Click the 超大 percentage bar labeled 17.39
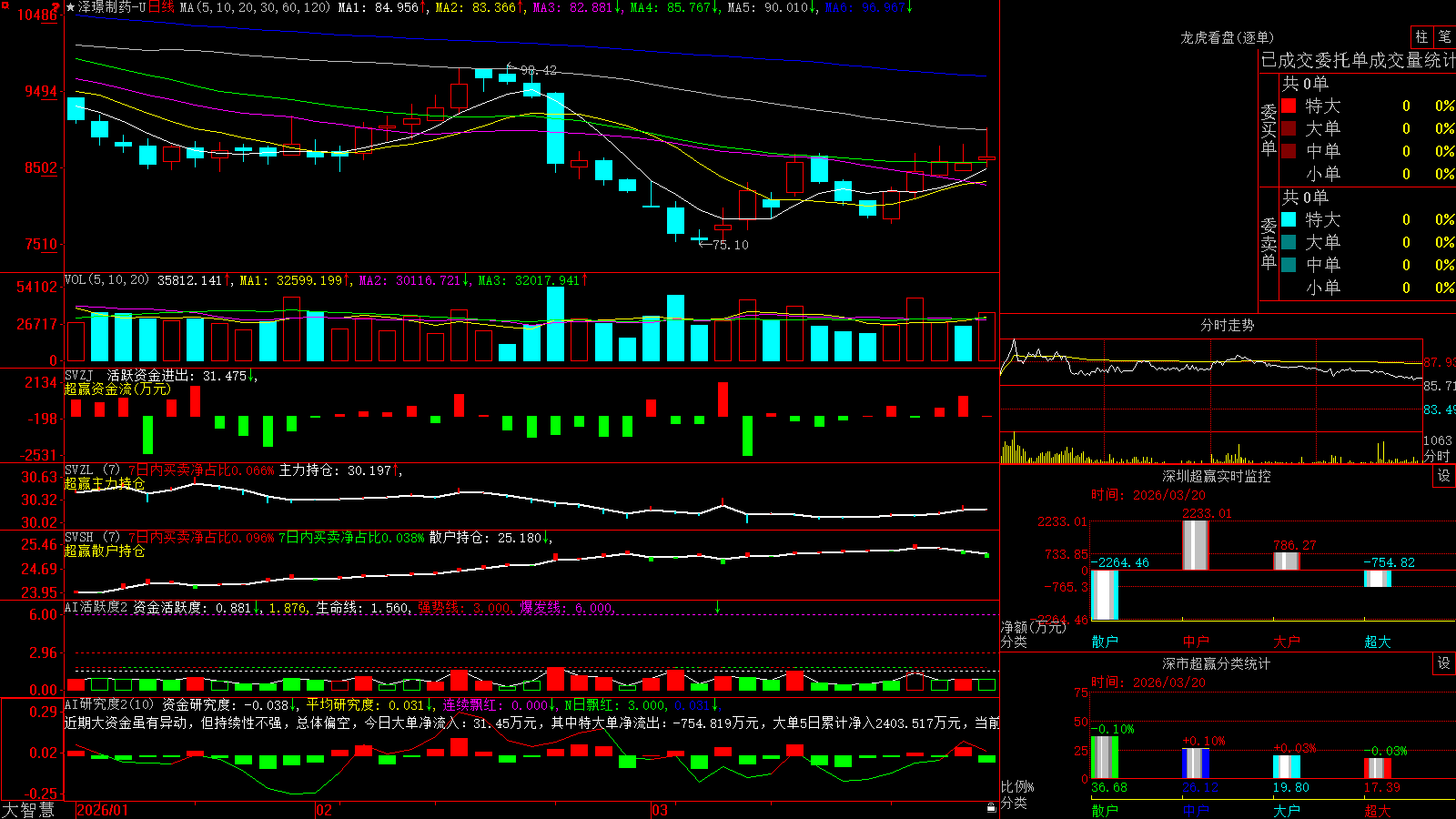 pyautogui.click(x=1378, y=769)
